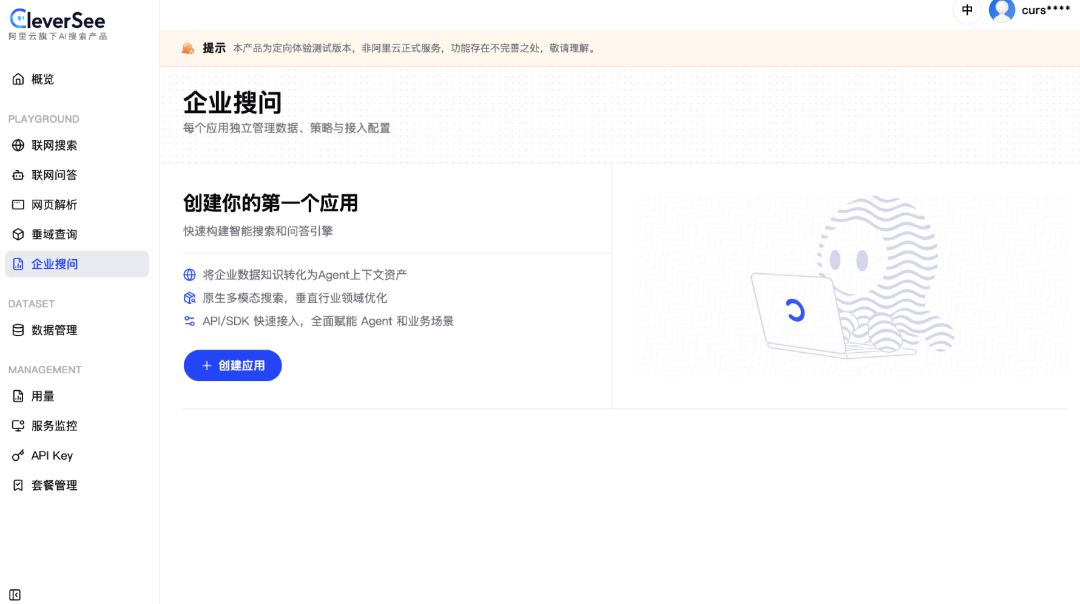This screenshot has height=604, width=1080.
Task: Click the API Key key icon
Action: (x=18, y=455)
